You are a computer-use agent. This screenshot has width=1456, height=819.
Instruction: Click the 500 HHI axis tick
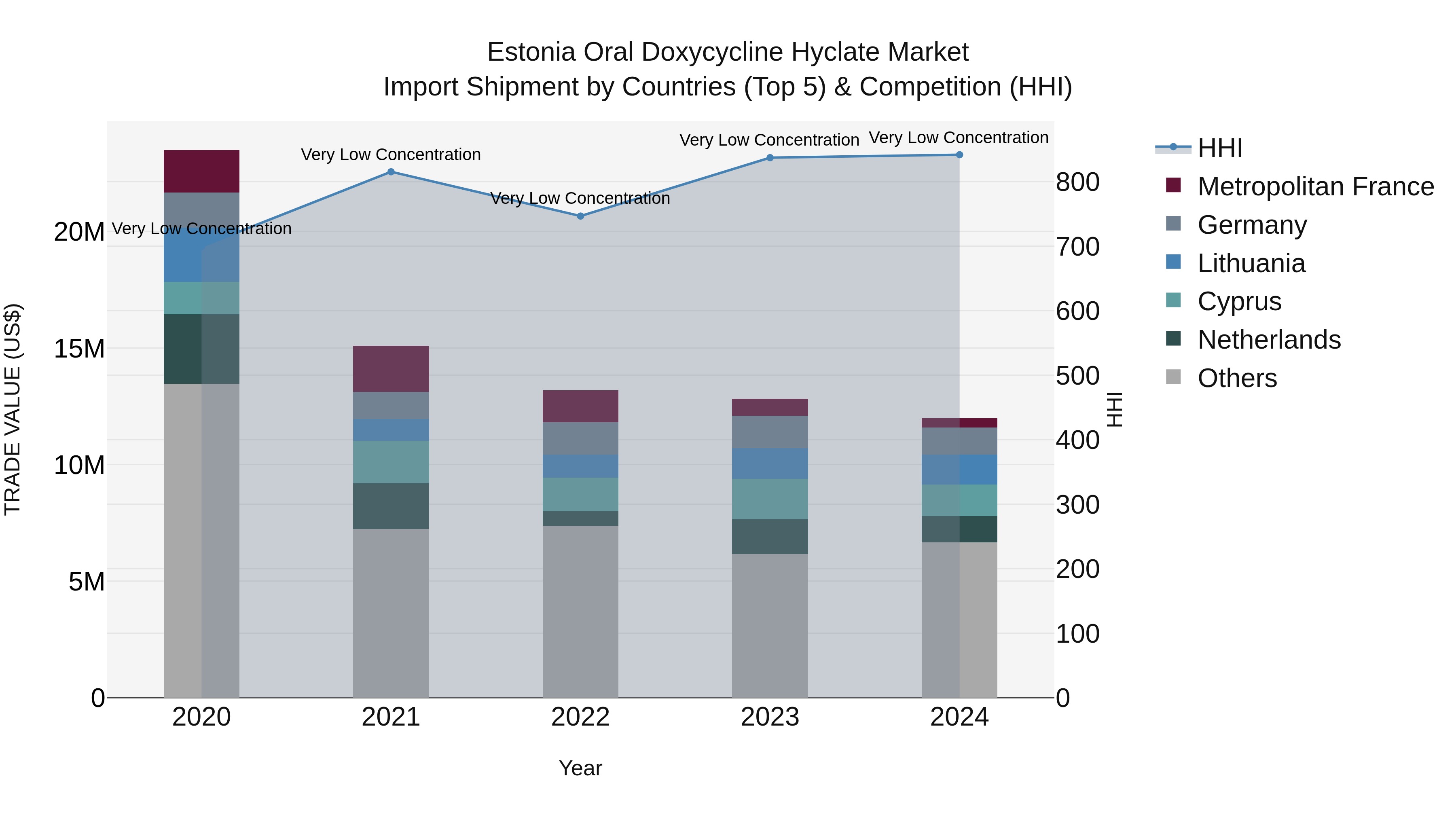(x=1078, y=376)
